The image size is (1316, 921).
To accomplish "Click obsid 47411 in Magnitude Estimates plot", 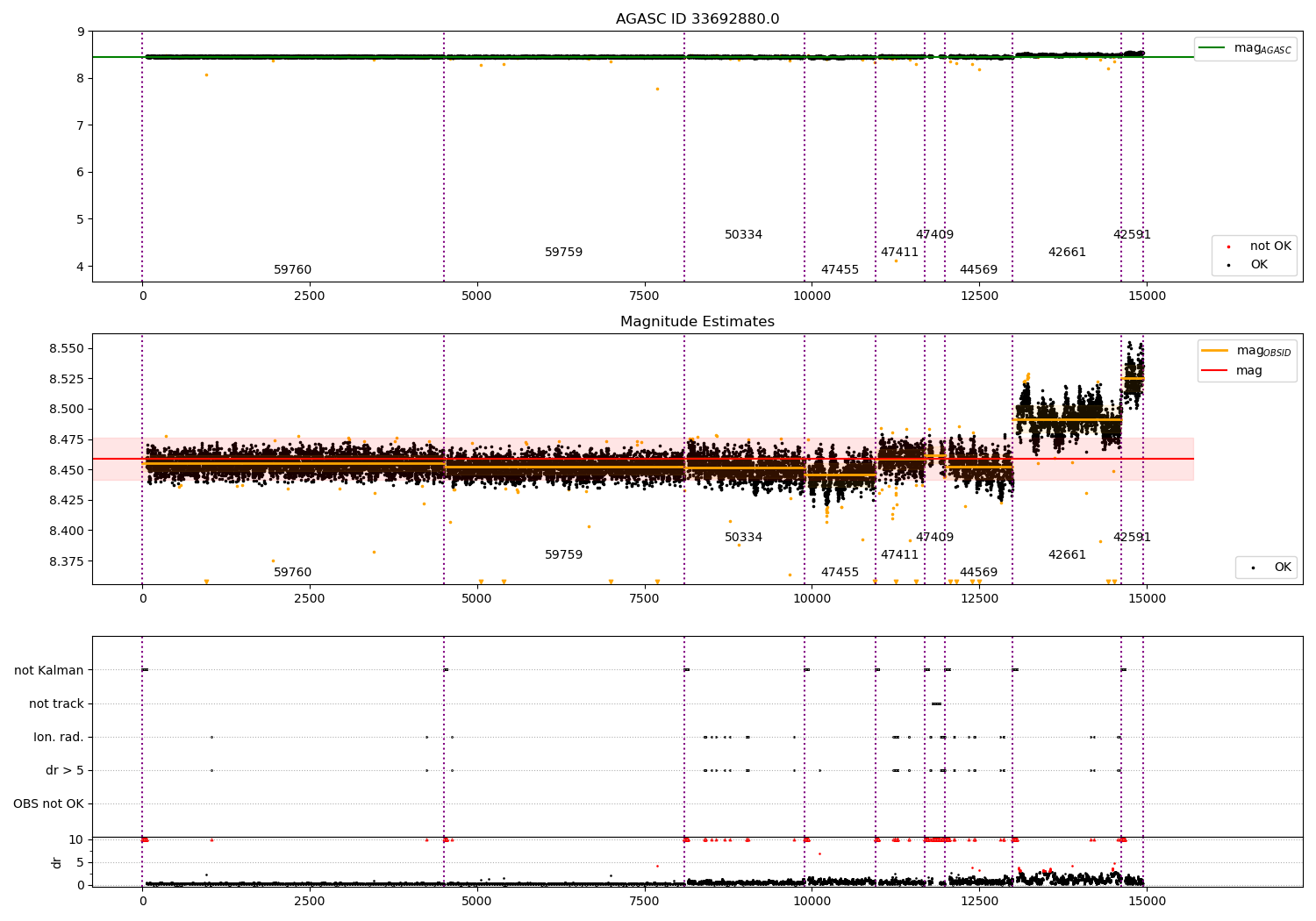I will tap(899, 555).
